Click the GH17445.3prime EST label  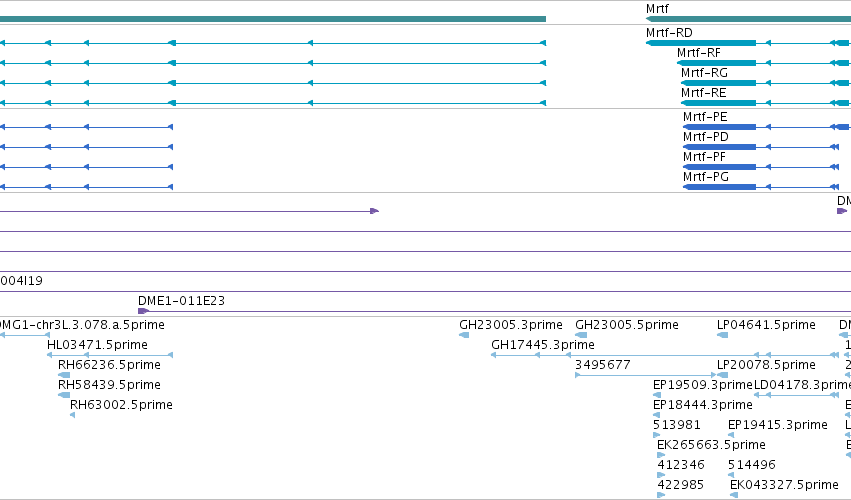tap(543, 345)
